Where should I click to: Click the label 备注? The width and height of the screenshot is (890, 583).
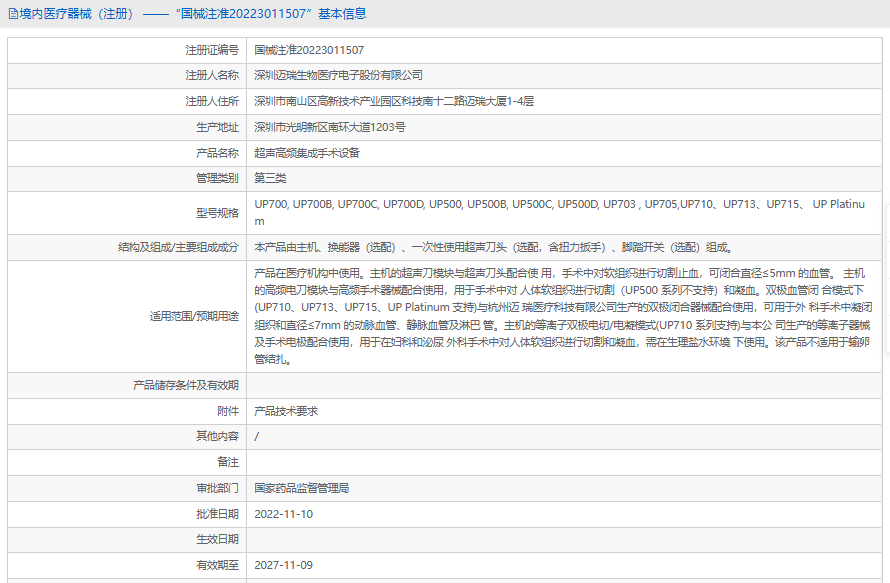(228, 462)
